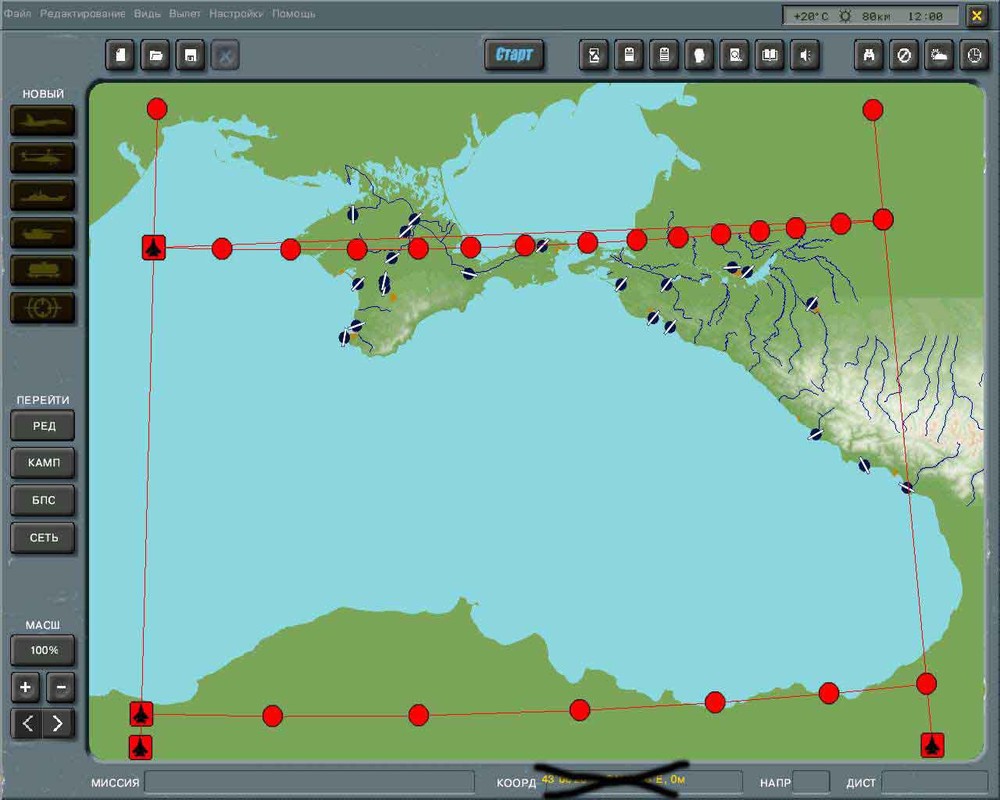Viewport: 1000px width, 800px height.
Task: Click the clock time settings icon
Action: (x=974, y=56)
